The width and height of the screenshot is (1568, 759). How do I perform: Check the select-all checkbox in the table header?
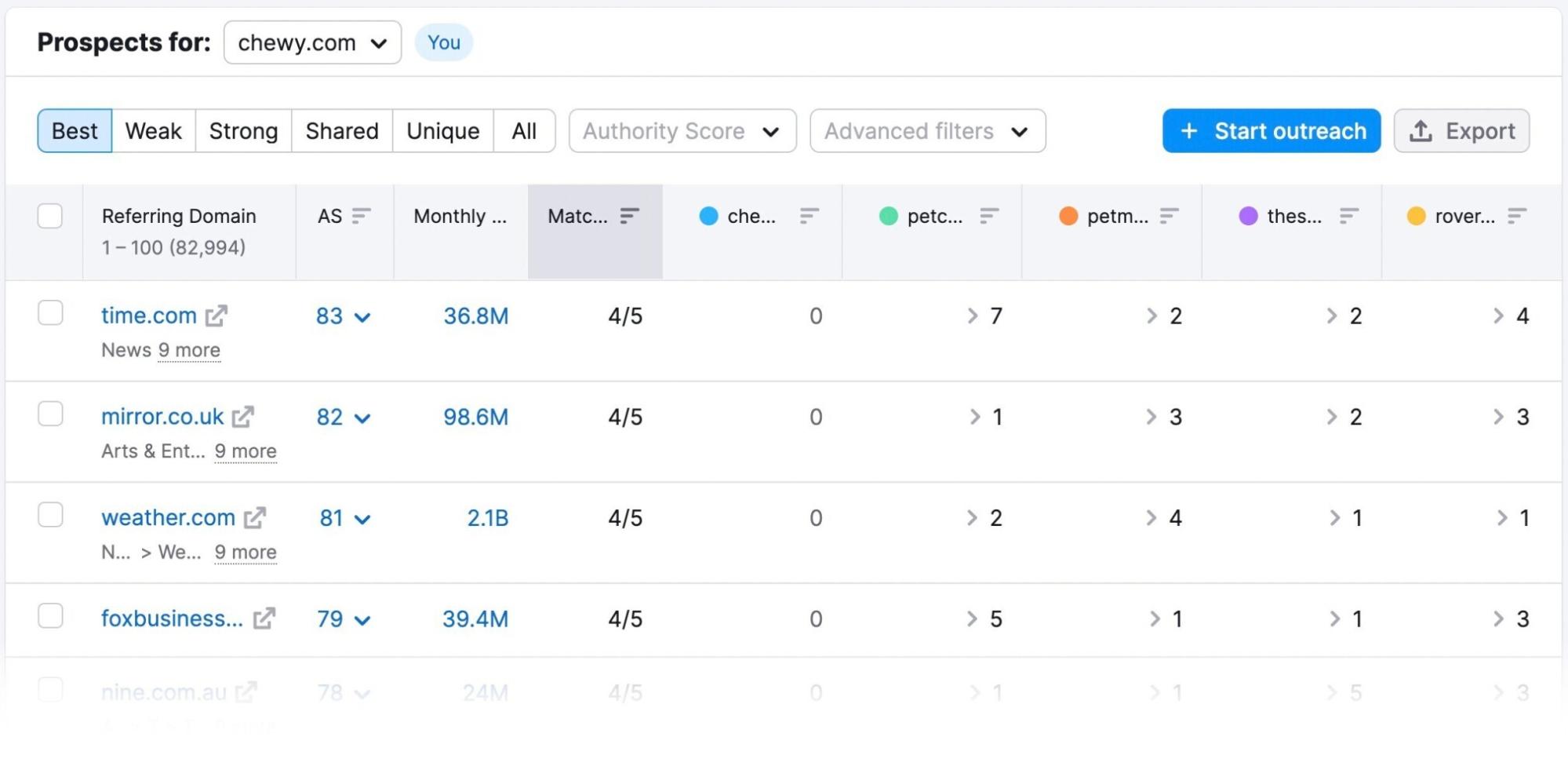coord(50,215)
